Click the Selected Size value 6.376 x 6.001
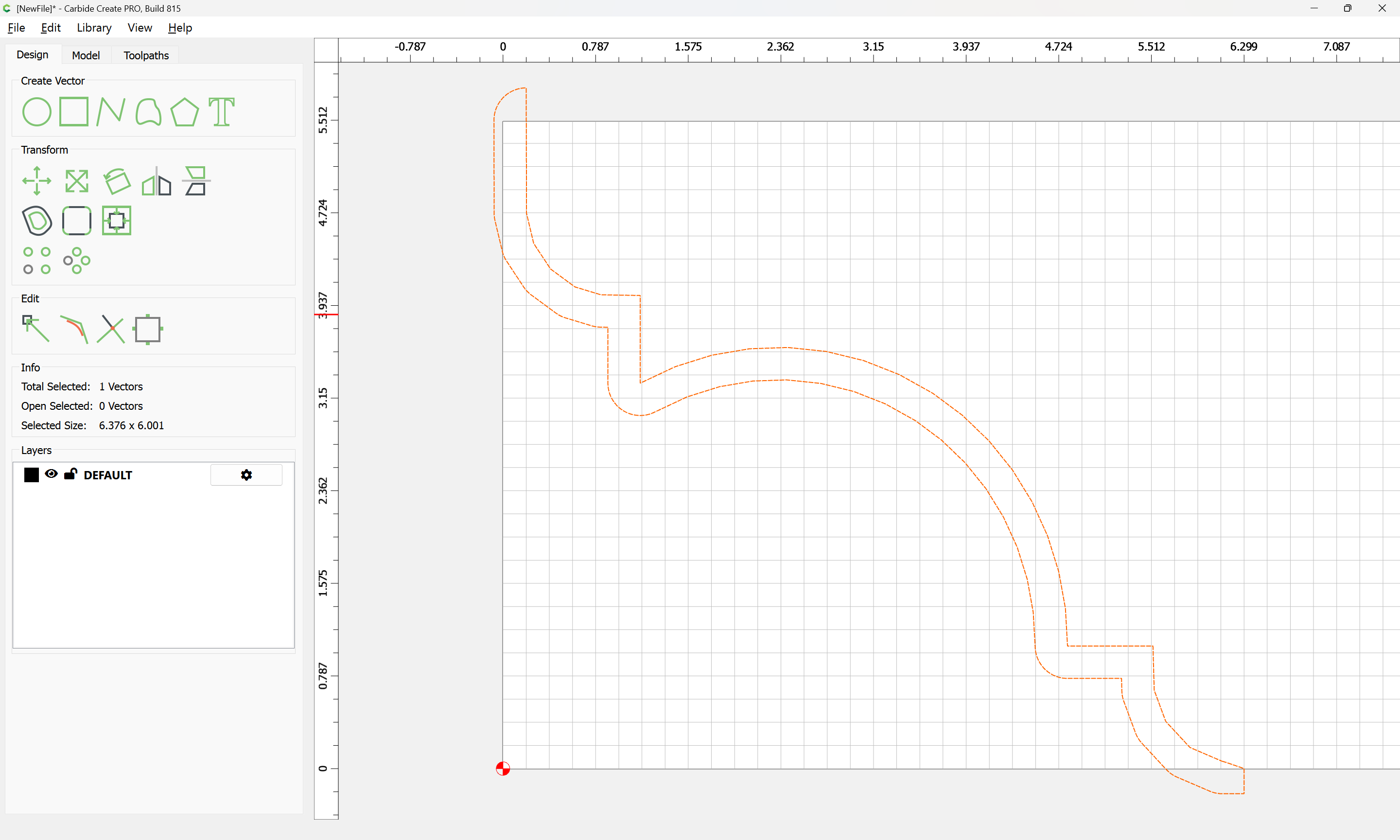This screenshot has height=840, width=1400. click(131, 426)
